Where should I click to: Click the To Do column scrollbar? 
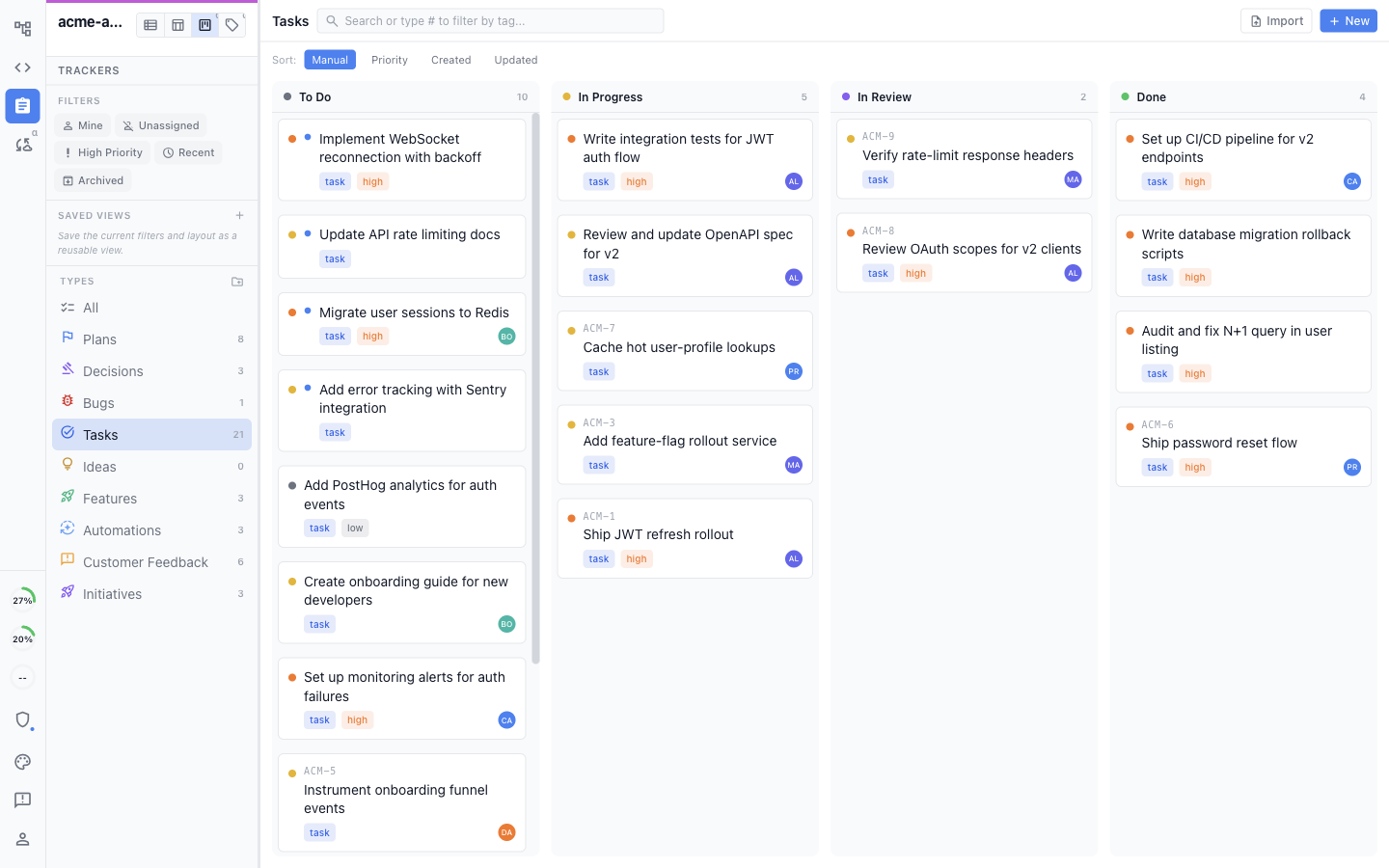(x=535, y=388)
